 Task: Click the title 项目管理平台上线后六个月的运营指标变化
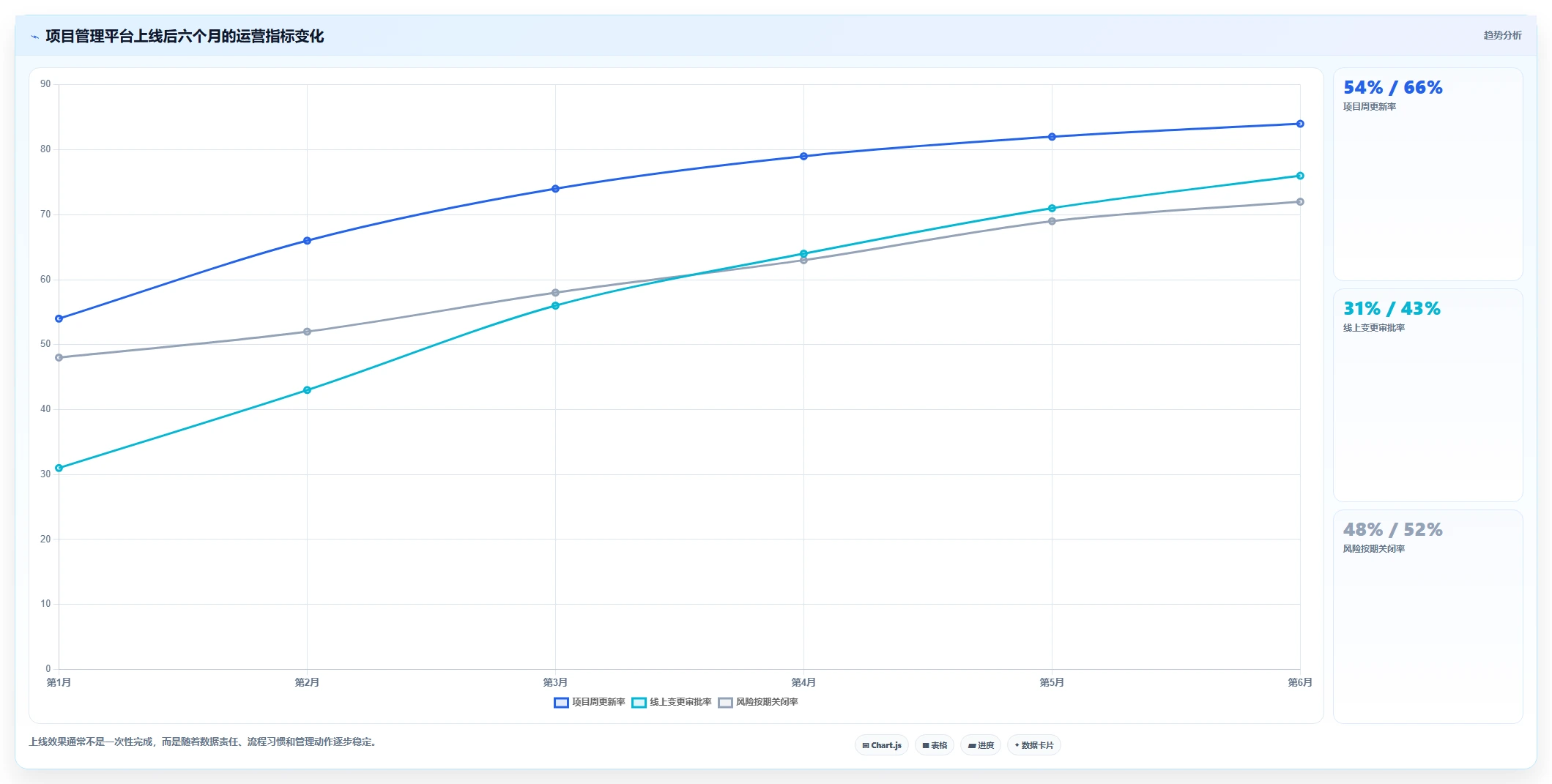[x=185, y=37]
